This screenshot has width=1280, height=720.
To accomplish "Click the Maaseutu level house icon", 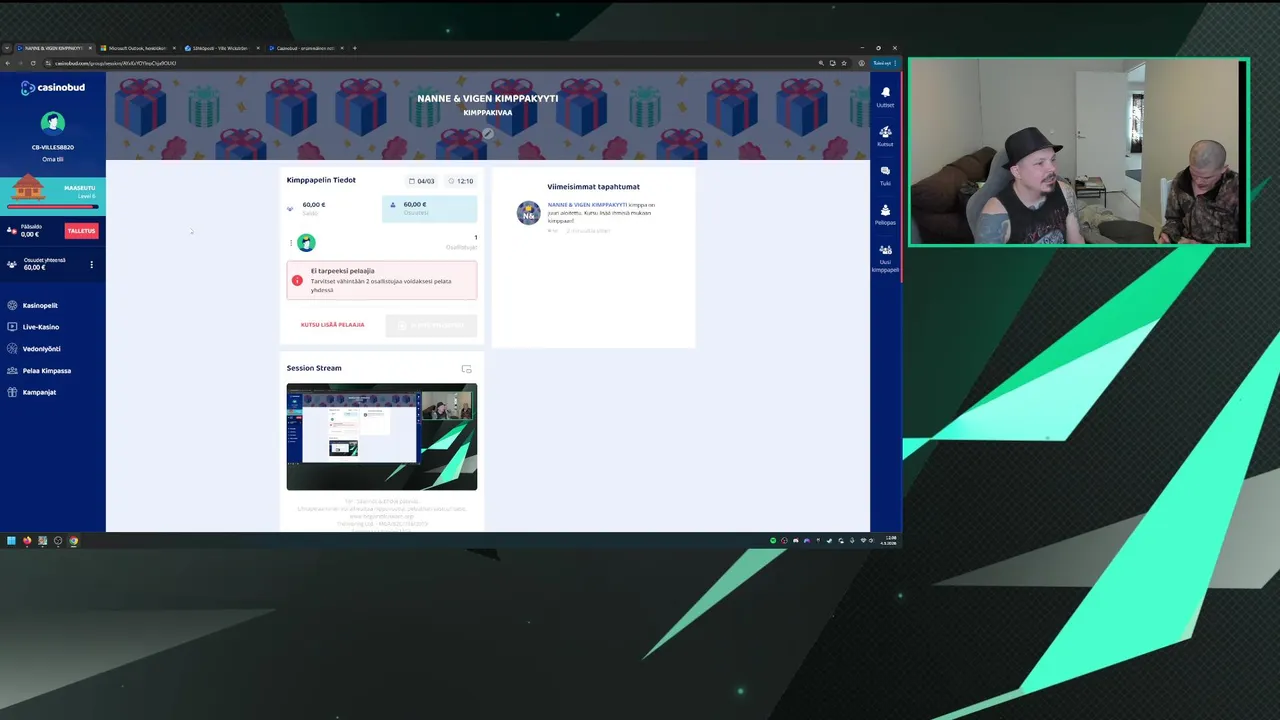I will coord(28,188).
